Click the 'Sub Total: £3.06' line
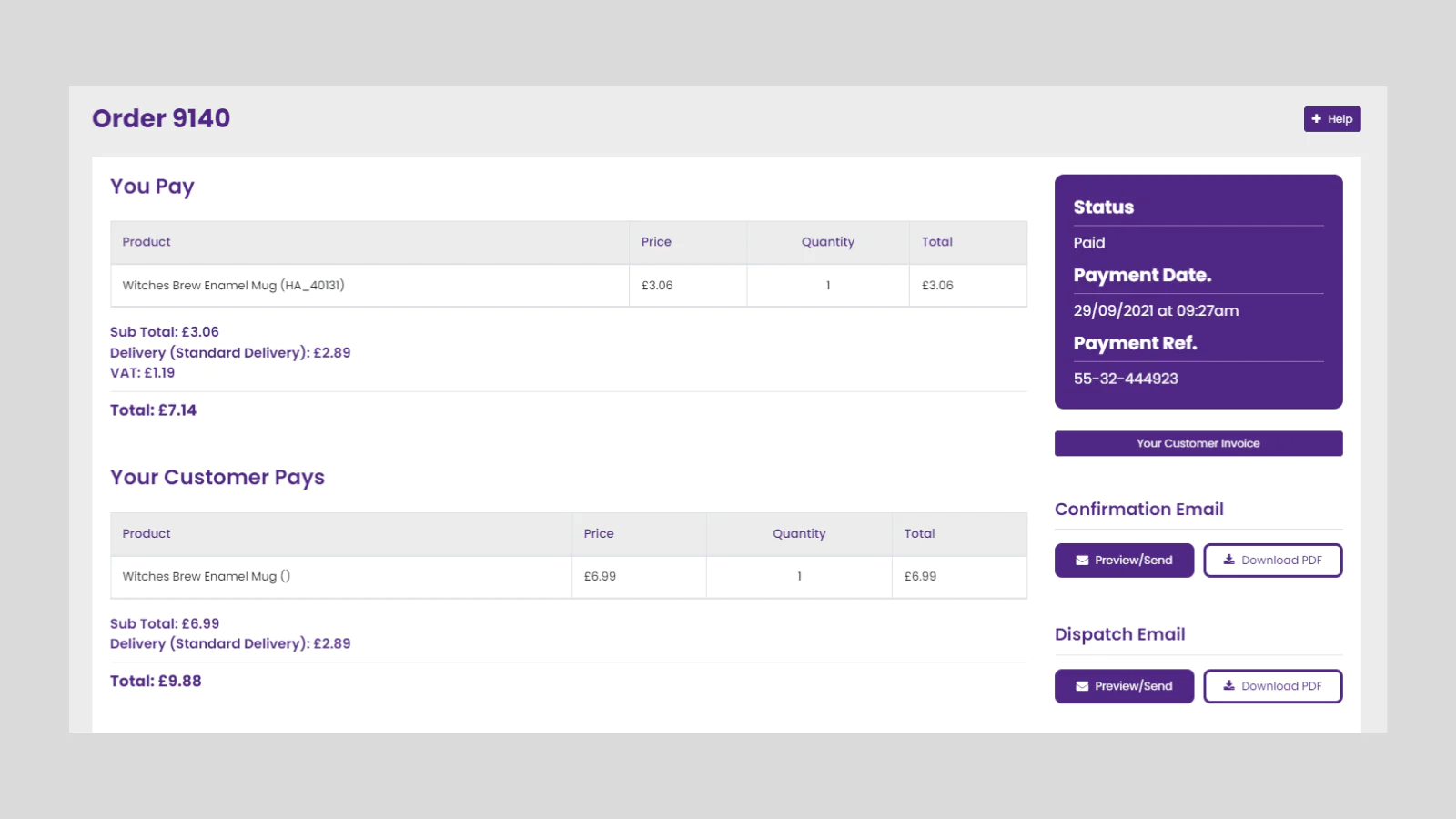This screenshot has width=1456, height=819. pos(165,332)
